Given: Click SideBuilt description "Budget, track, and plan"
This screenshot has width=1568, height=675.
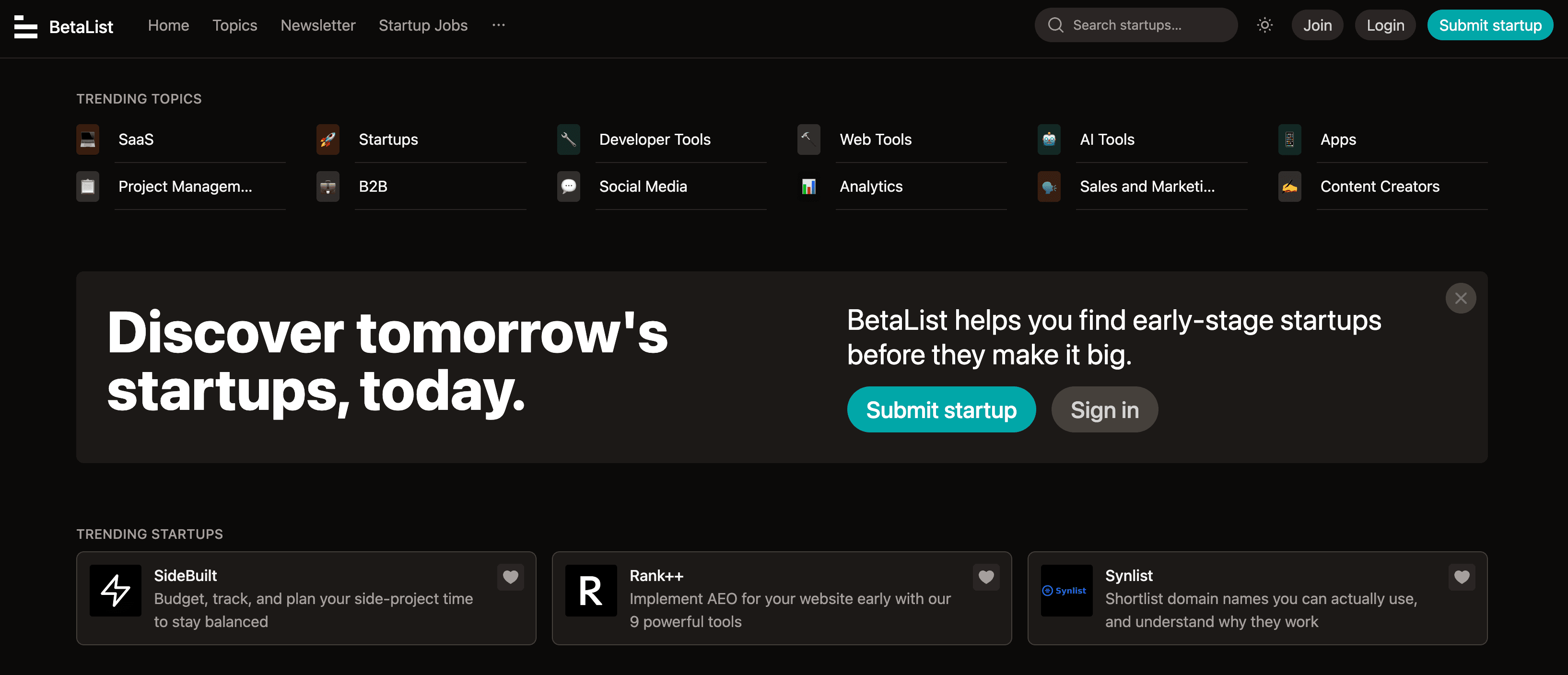Looking at the screenshot, I should tap(314, 610).
